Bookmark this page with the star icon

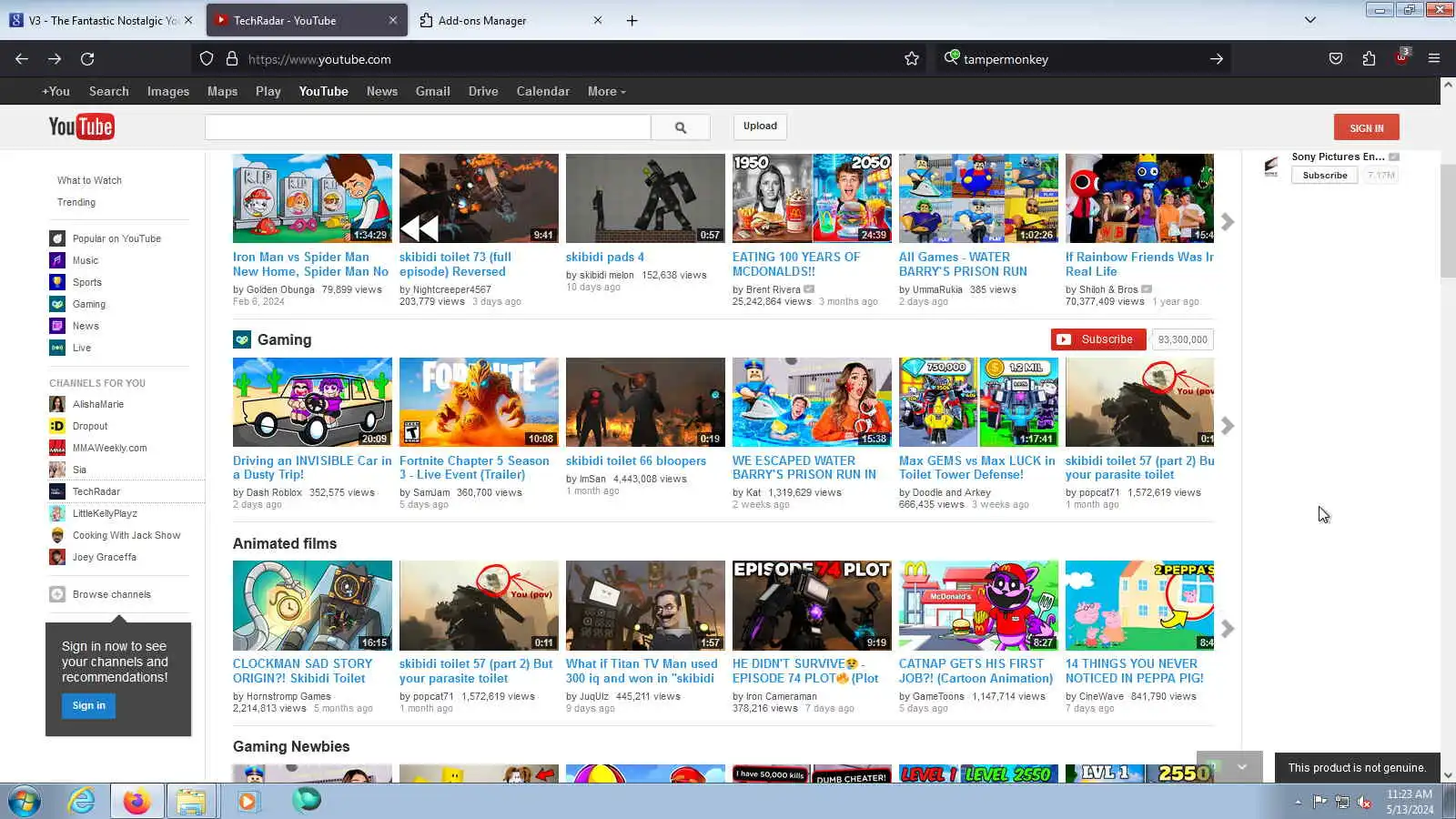(x=912, y=59)
